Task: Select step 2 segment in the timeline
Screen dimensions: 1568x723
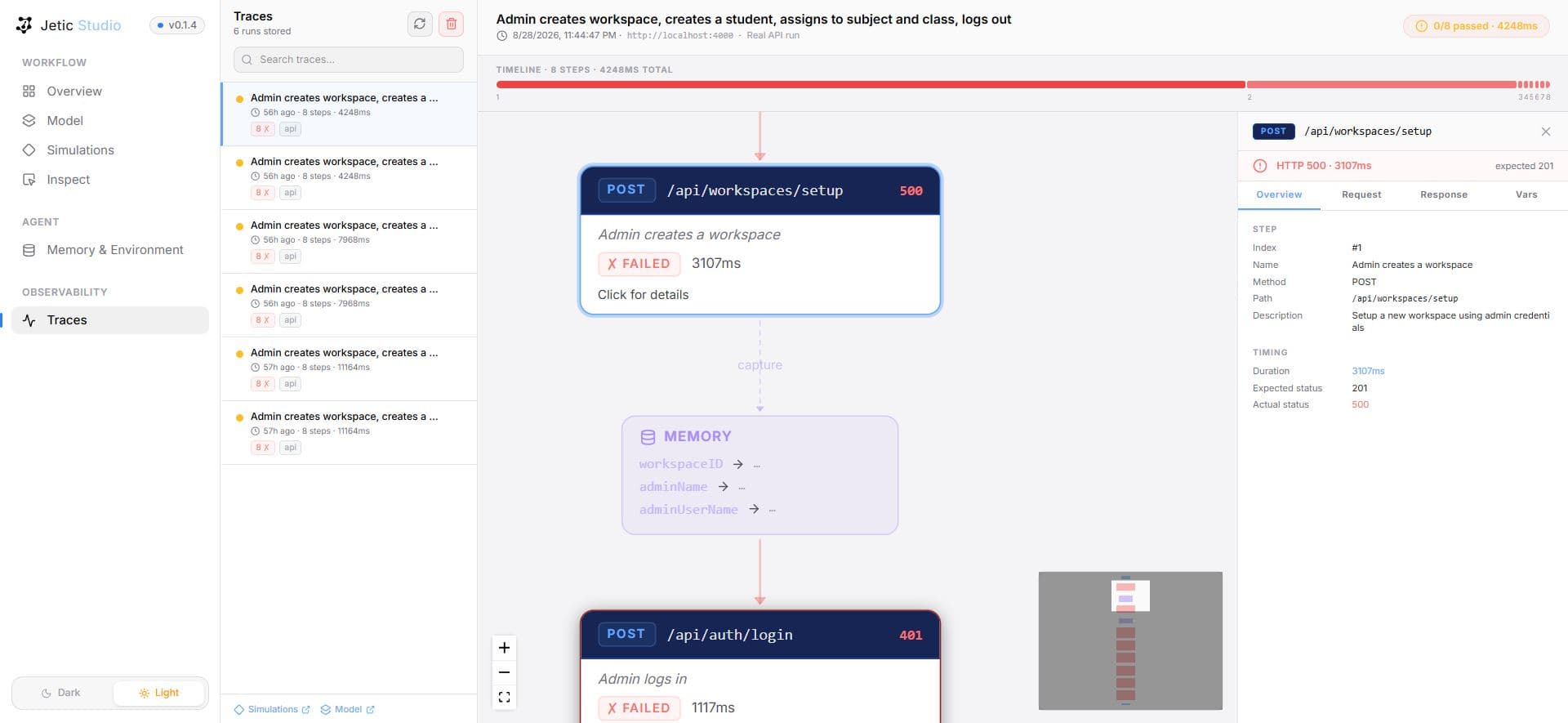Action: [1381, 84]
